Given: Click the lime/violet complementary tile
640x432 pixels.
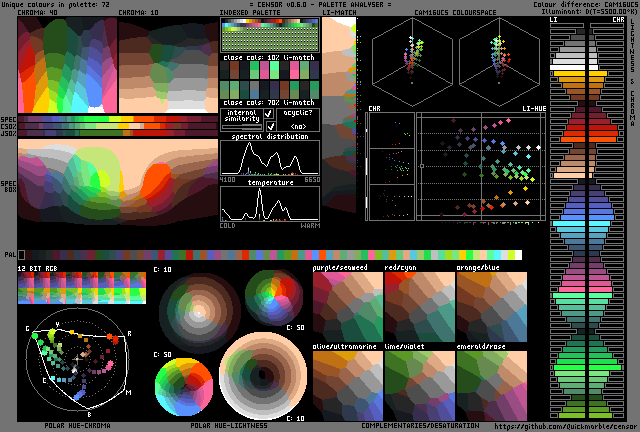Looking at the screenshot, I should coord(420,386).
